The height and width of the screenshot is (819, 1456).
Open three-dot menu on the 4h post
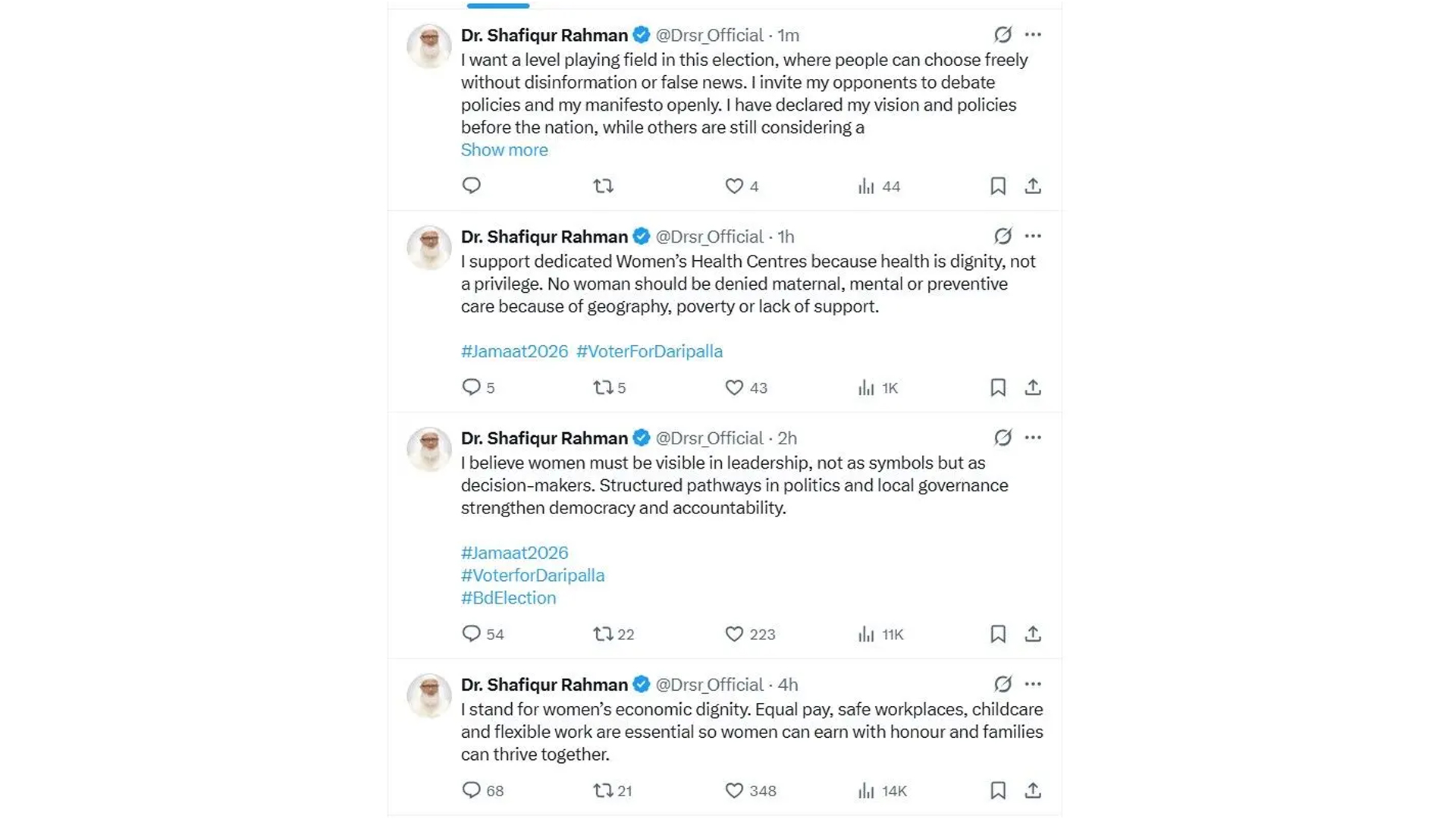click(1033, 684)
